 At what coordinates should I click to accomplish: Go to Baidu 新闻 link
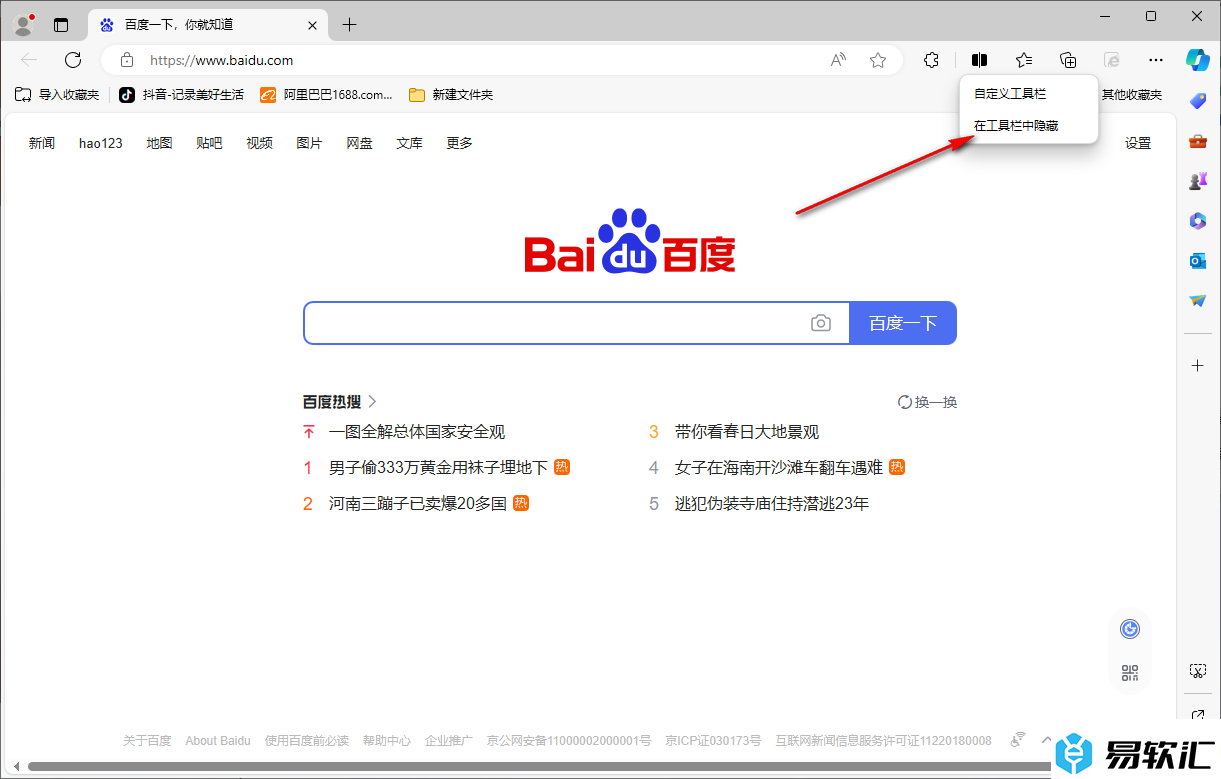[42, 143]
